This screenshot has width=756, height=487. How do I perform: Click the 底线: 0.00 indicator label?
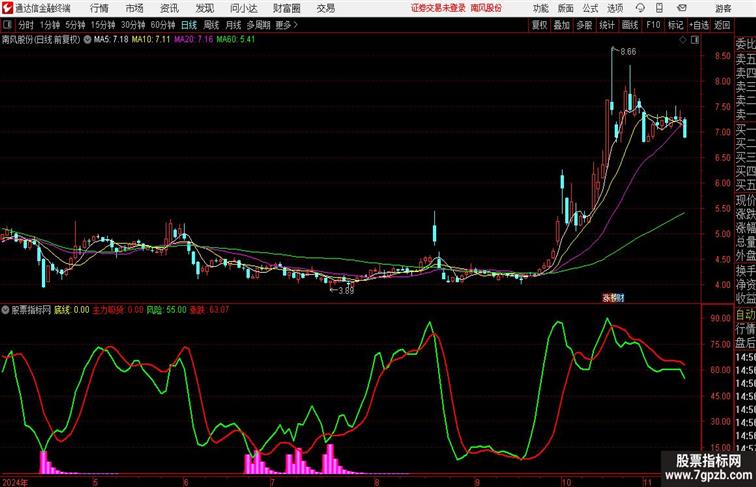pos(71,310)
